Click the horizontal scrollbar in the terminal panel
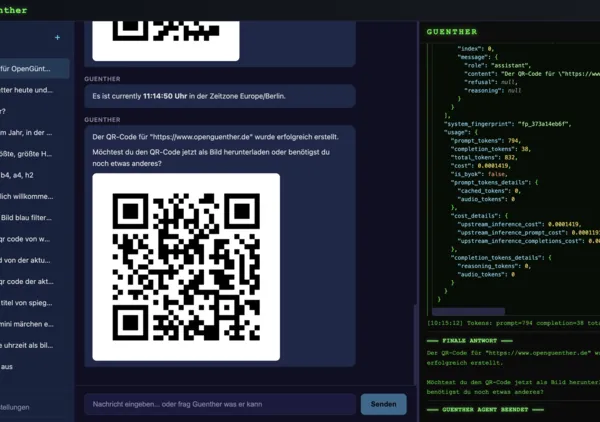This screenshot has height=422, width=600. (468, 311)
